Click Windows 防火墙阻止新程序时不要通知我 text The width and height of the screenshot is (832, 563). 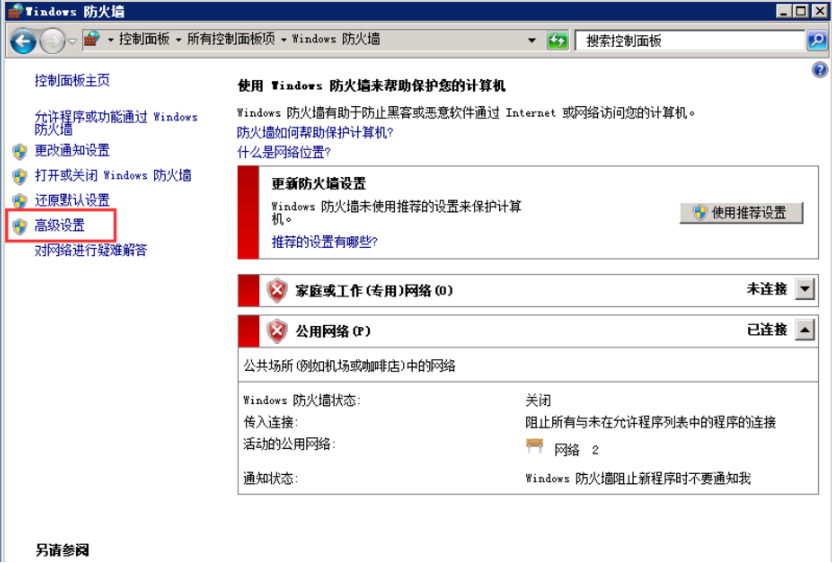638,479
